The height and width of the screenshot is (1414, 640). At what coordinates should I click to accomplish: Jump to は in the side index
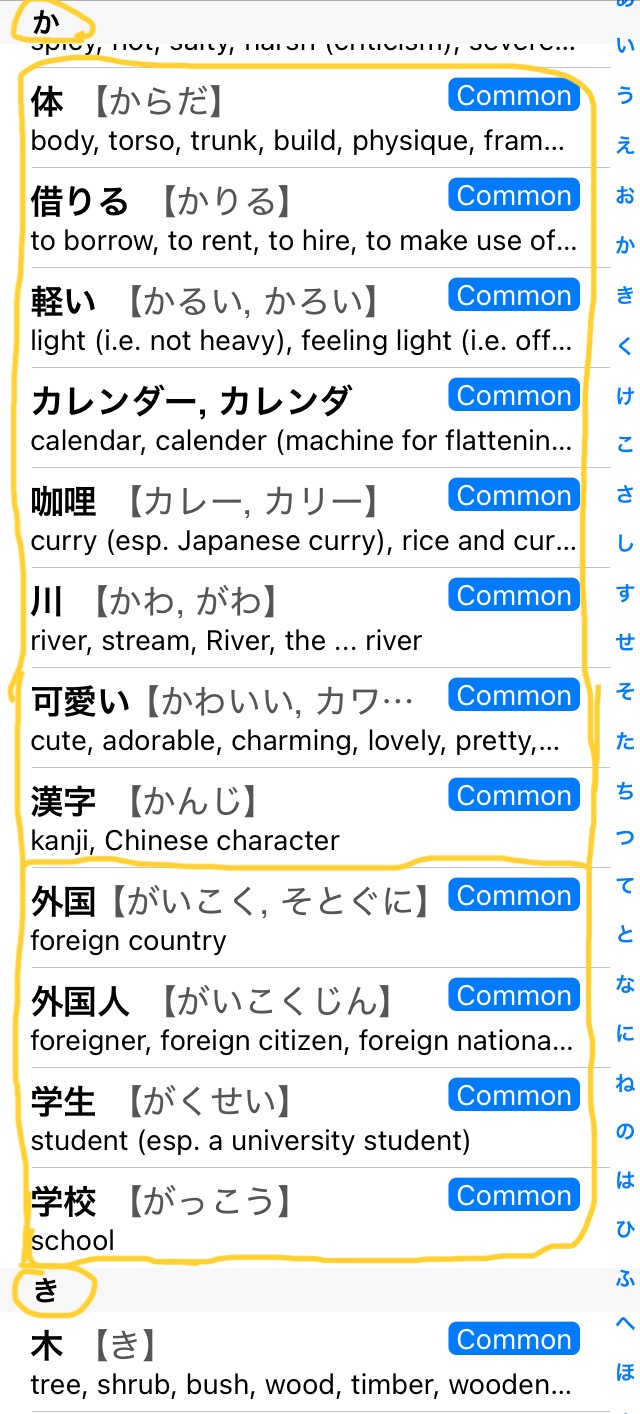tap(625, 1180)
